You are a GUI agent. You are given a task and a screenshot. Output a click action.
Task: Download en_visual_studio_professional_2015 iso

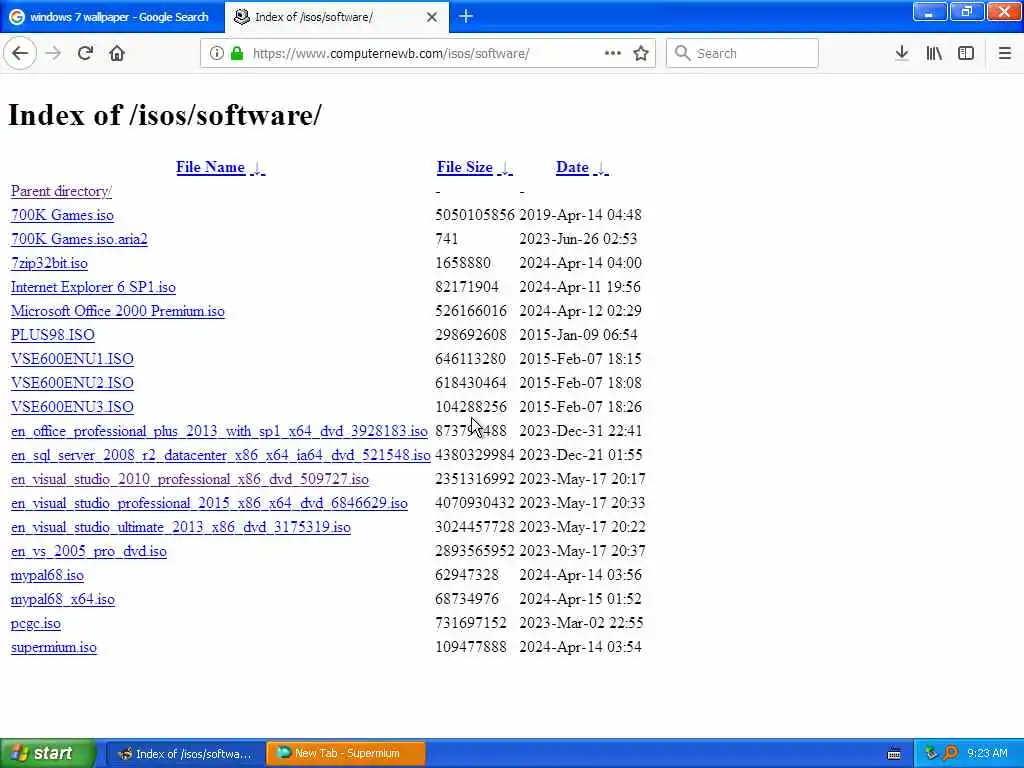coord(209,503)
